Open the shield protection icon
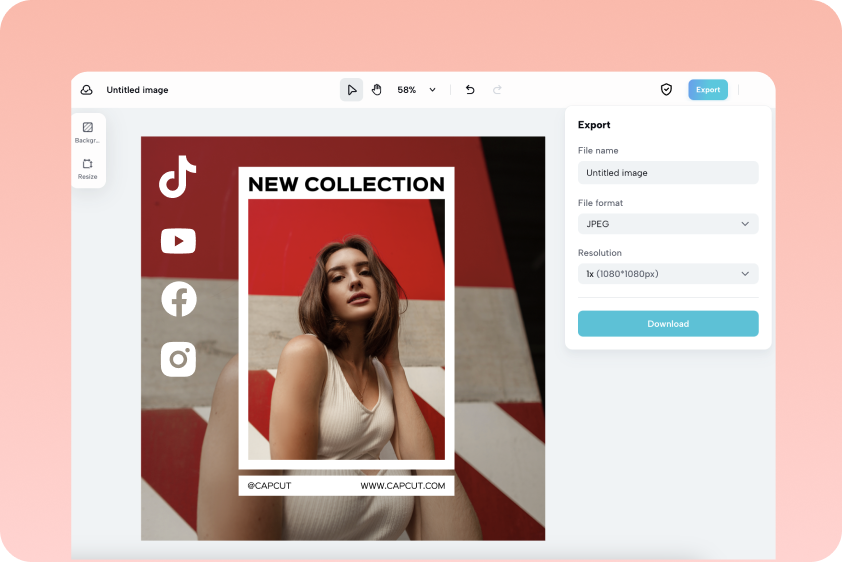842x562 pixels. tap(666, 90)
